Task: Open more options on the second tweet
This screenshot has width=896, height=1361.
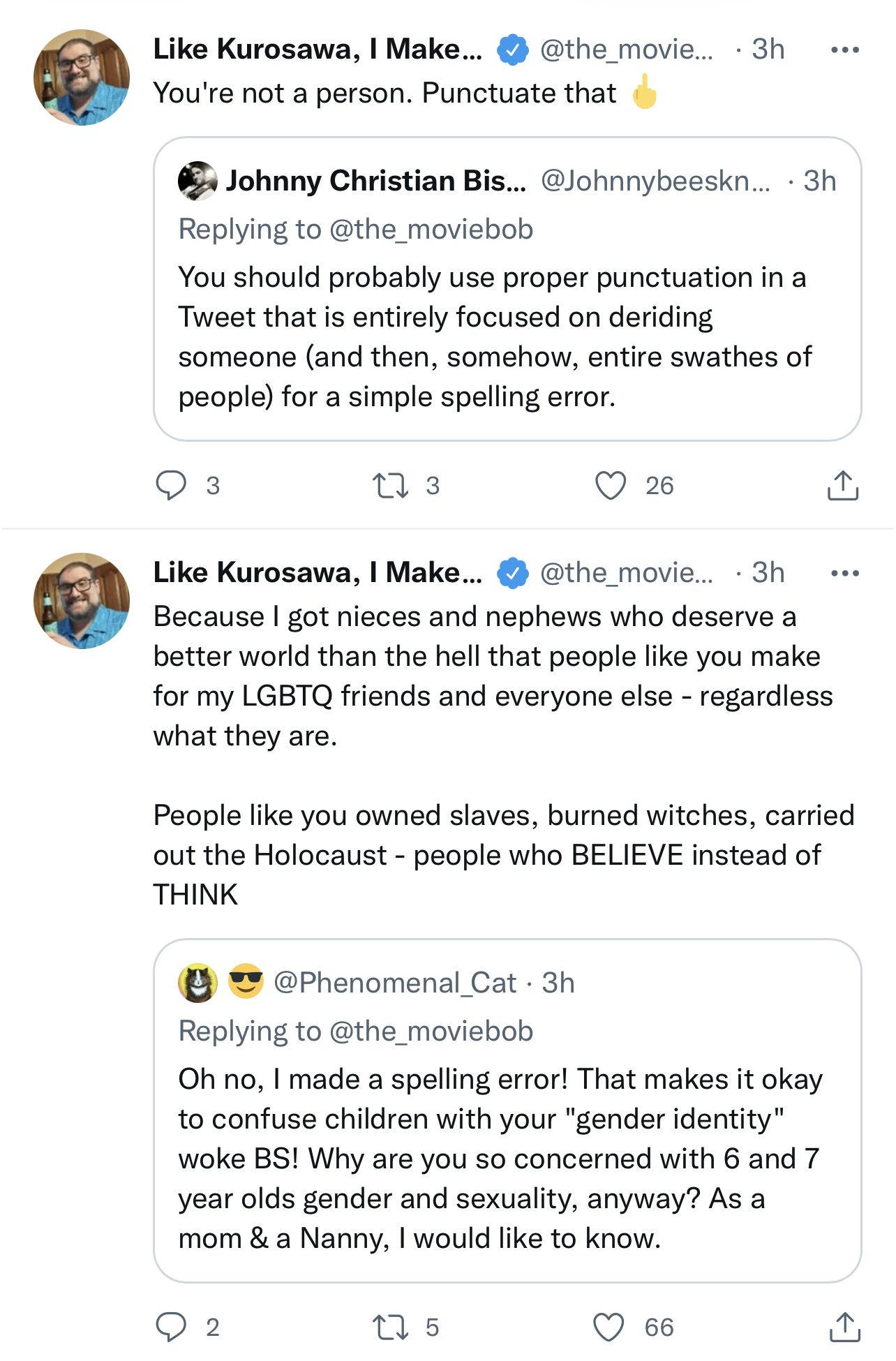Action: (845, 573)
